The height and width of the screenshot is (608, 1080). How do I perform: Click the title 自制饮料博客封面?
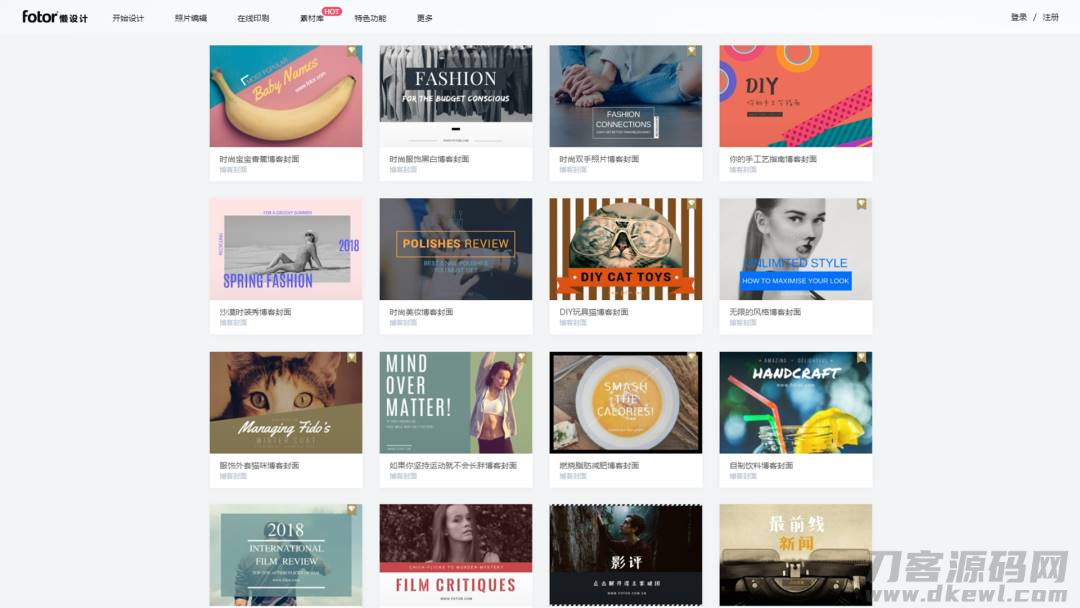click(x=761, y=465)
